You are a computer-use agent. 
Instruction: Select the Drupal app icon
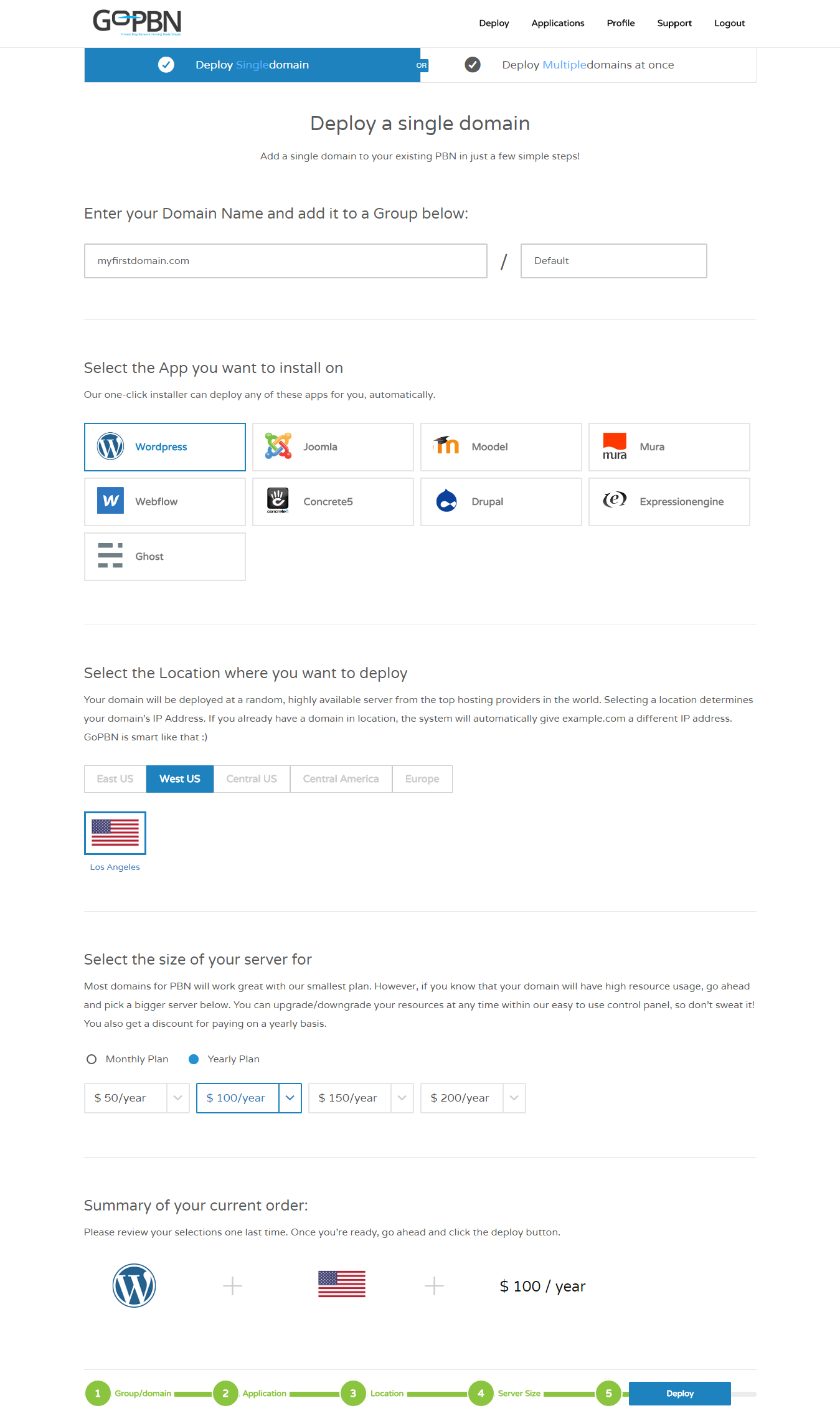446,501
